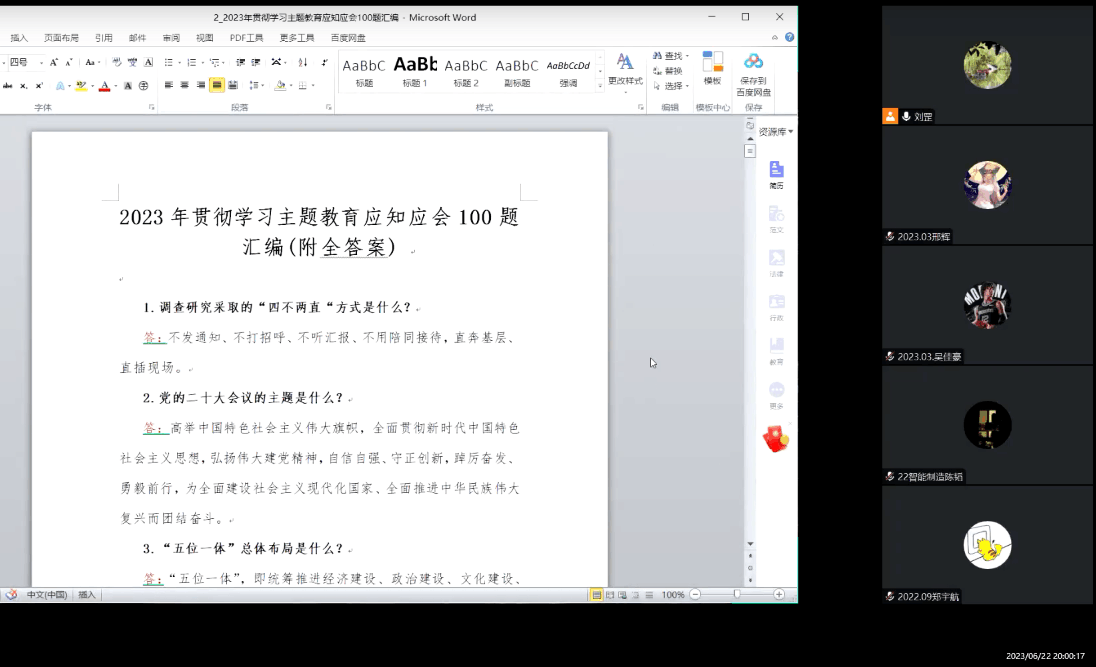Open the 模板 template center

712,68
